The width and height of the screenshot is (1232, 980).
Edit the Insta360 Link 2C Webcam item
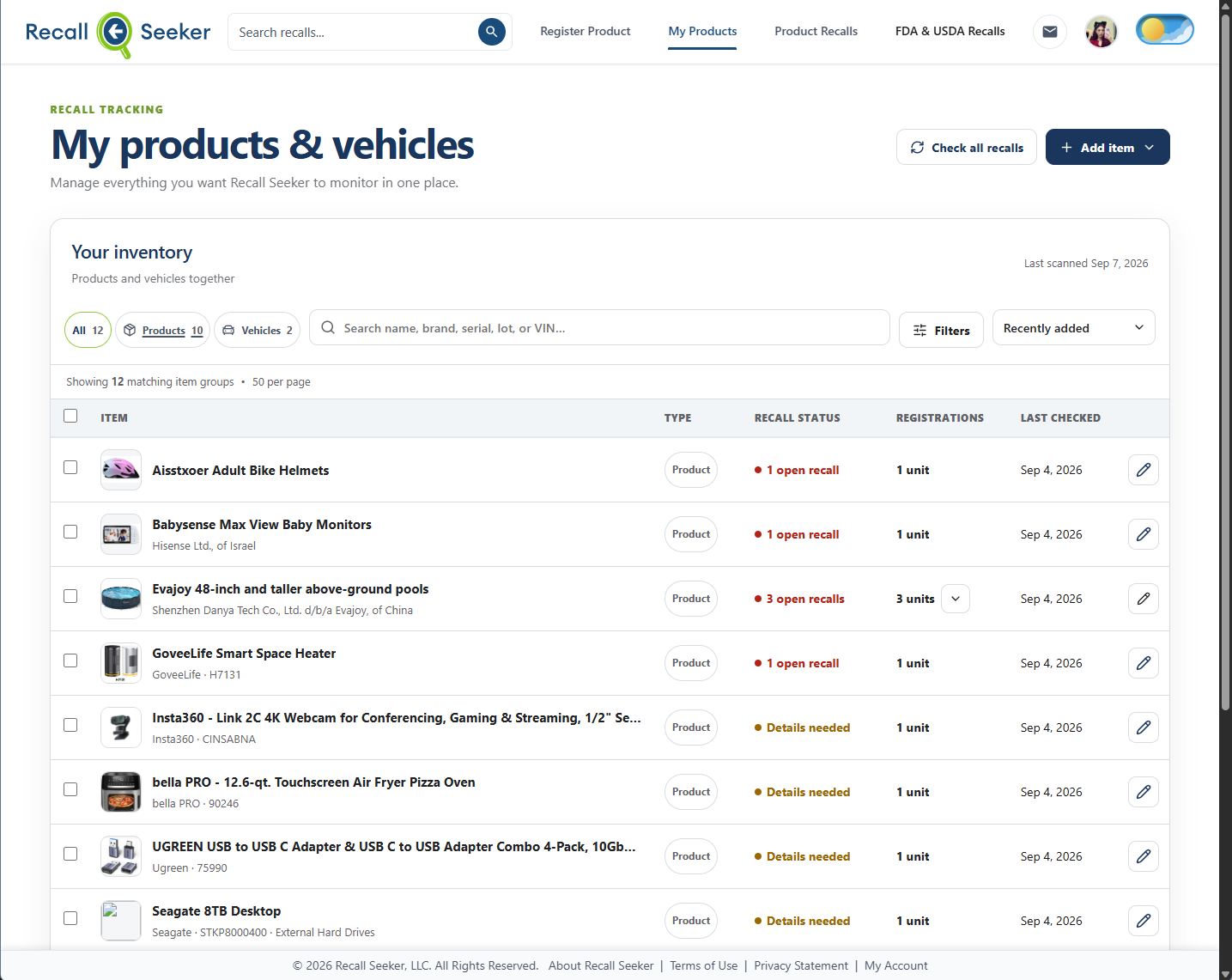coord(1143,727)
